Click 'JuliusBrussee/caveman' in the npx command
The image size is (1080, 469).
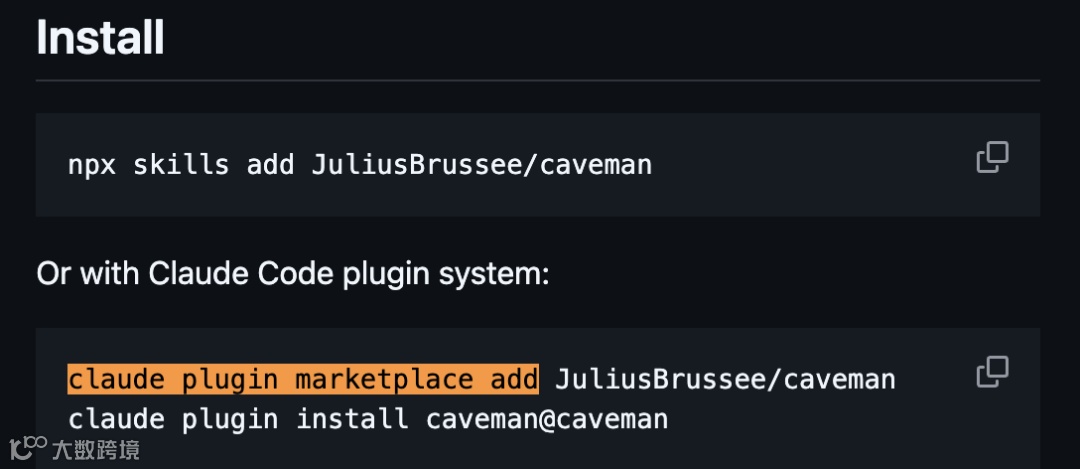pyautogui.click(x=481, y=165)
